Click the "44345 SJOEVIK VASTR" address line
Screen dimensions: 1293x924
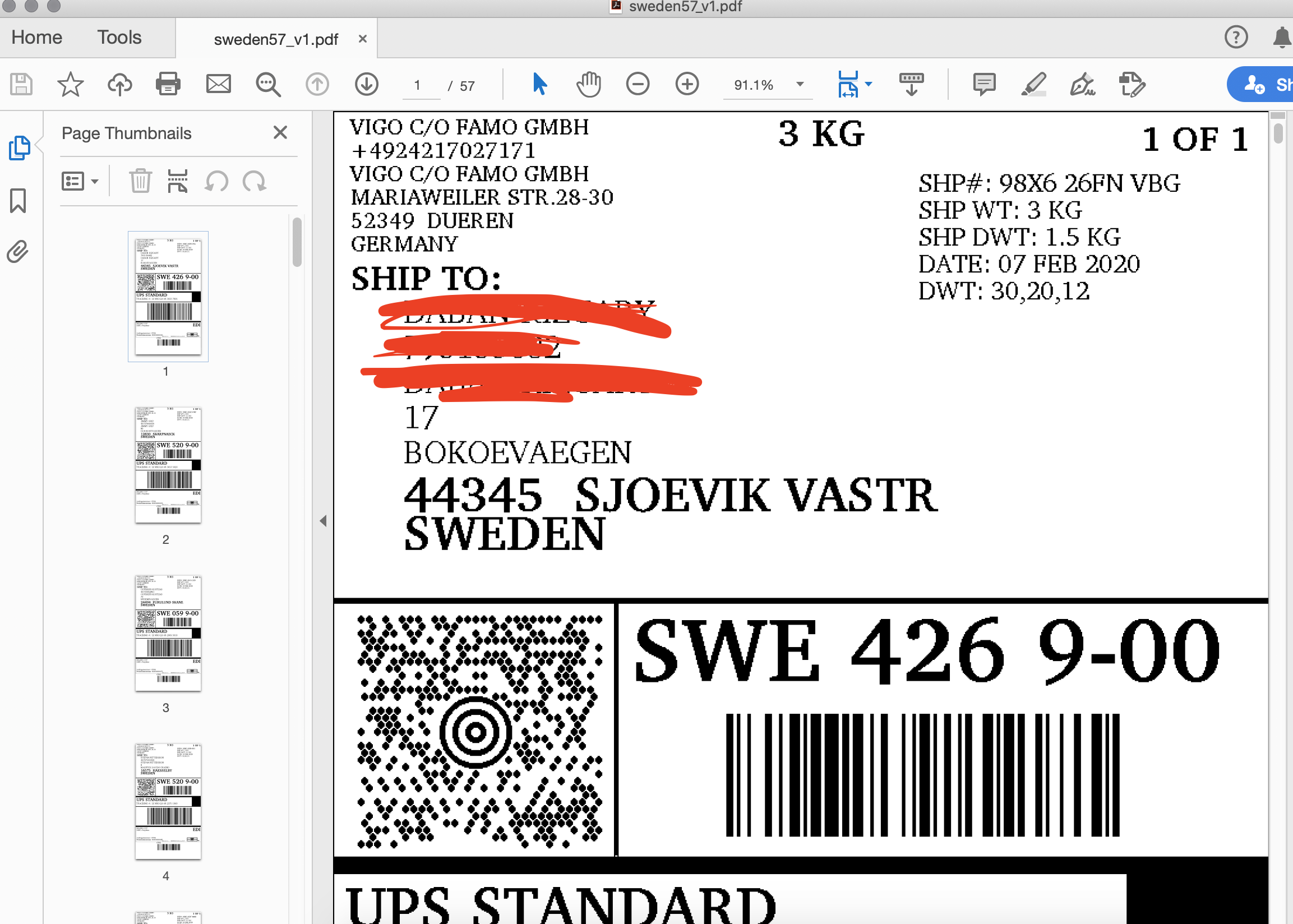[670, 495]
